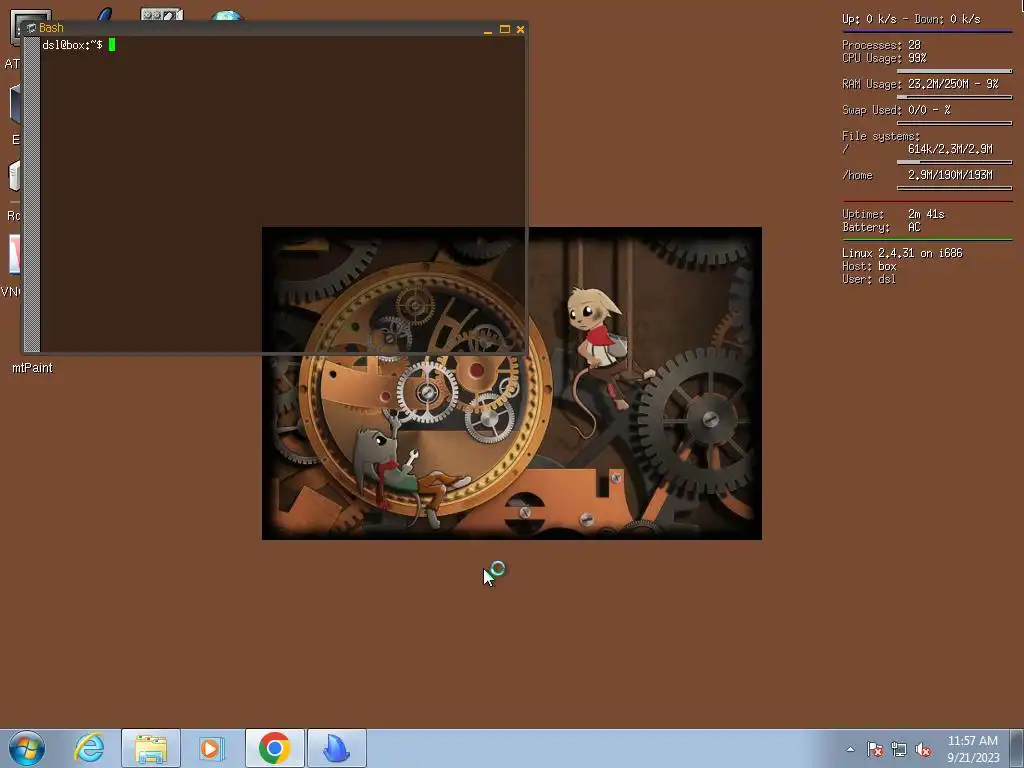The height and width of the screenshot is (768, 1024).
Task: Click the Show Desktop strip beside the clock
Action: tap(1017, 748)
